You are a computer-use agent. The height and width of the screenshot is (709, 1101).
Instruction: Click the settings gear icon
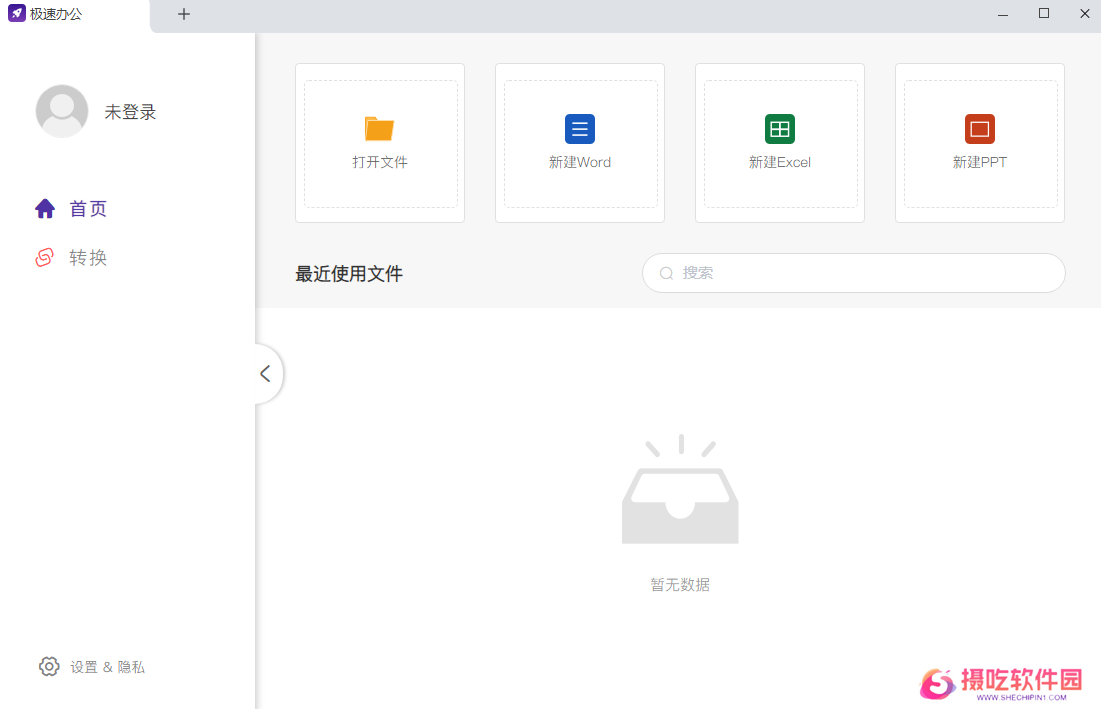click(x=49, y=666)
